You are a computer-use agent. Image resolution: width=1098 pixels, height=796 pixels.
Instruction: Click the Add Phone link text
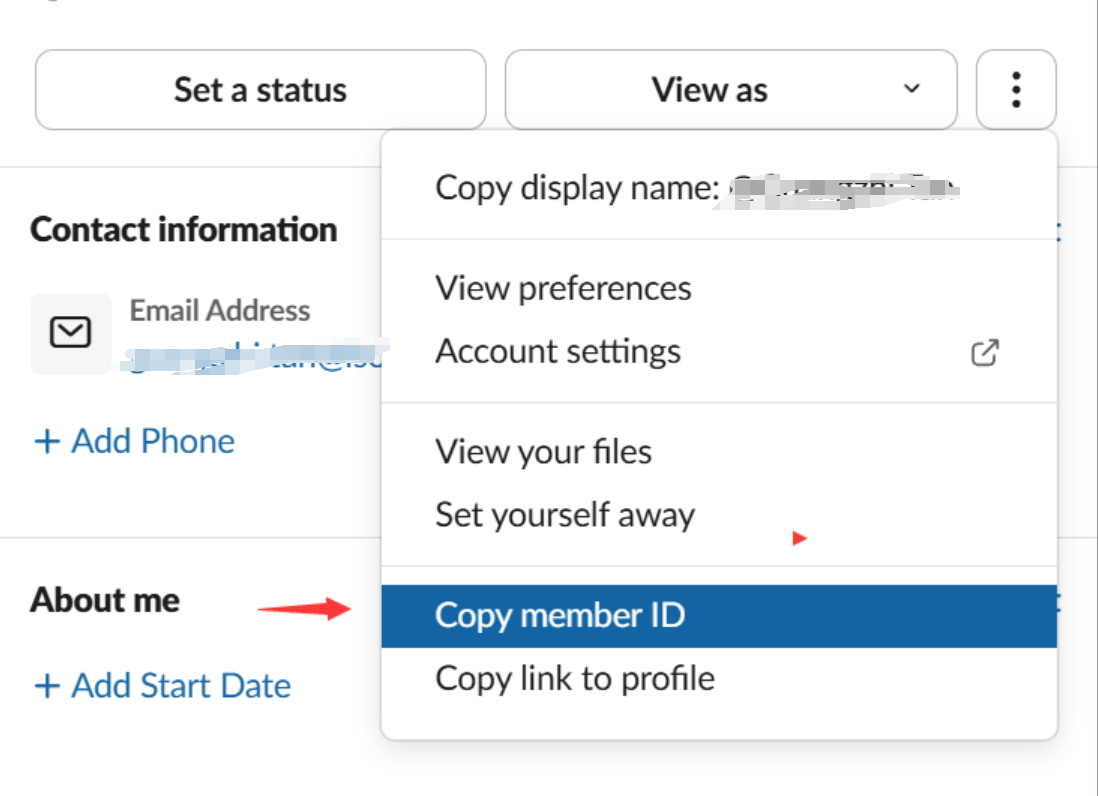click(x=153, y=441)
